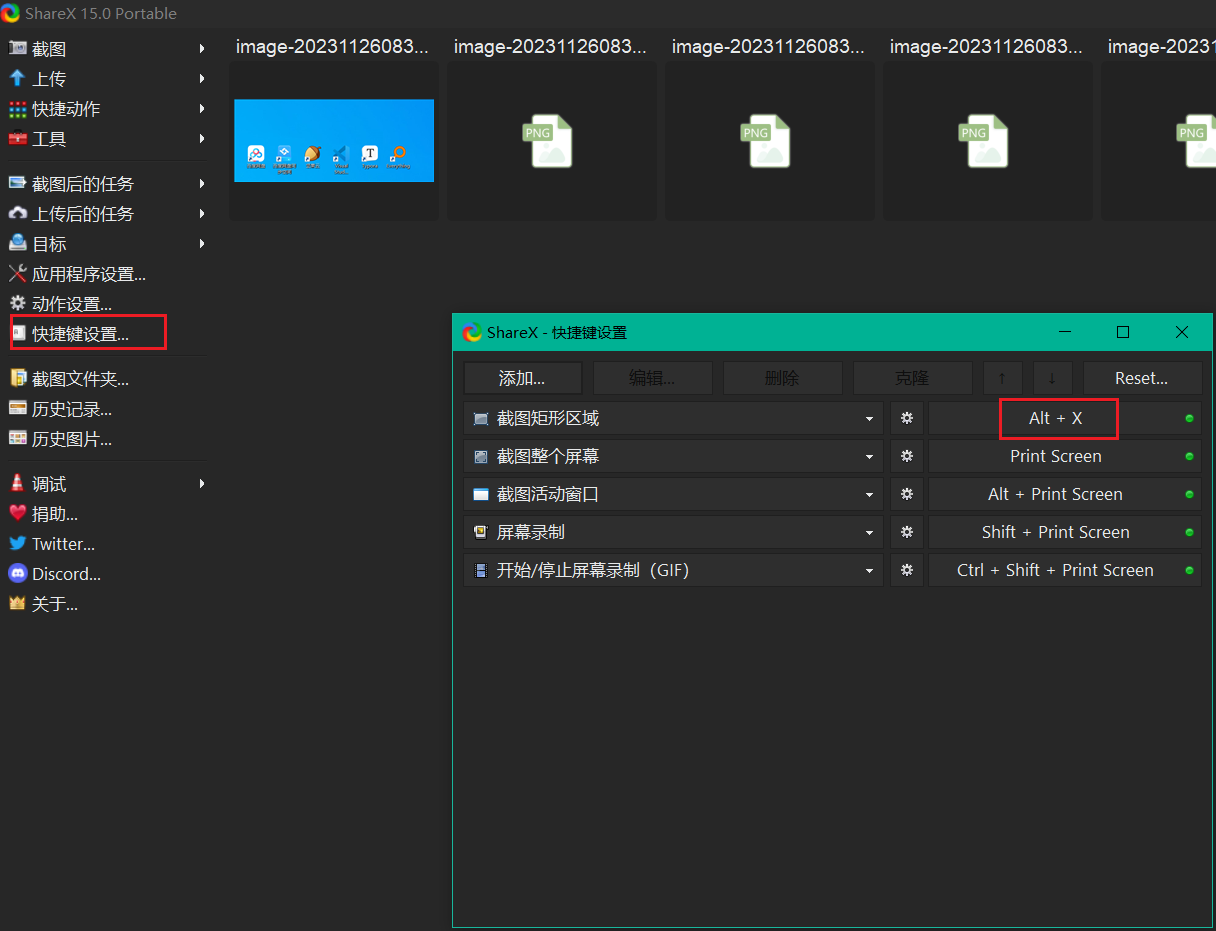This screenshot has height=931, width=1216.
Task: Click the Shift + Print Screen hotkey button
Action: coord(1064,532)
